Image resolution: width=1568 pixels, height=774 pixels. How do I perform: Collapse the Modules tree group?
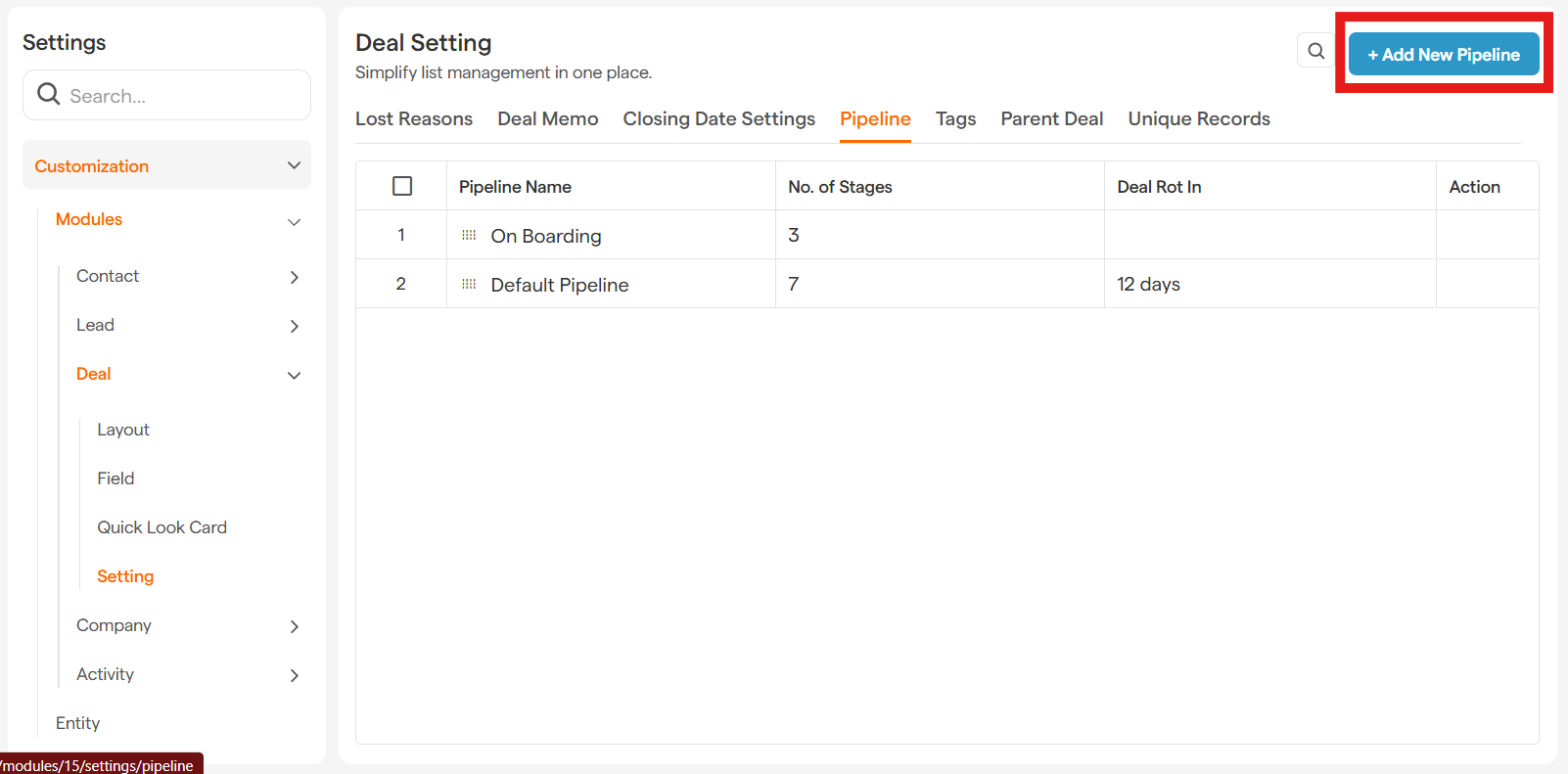[x=294, y=221]
